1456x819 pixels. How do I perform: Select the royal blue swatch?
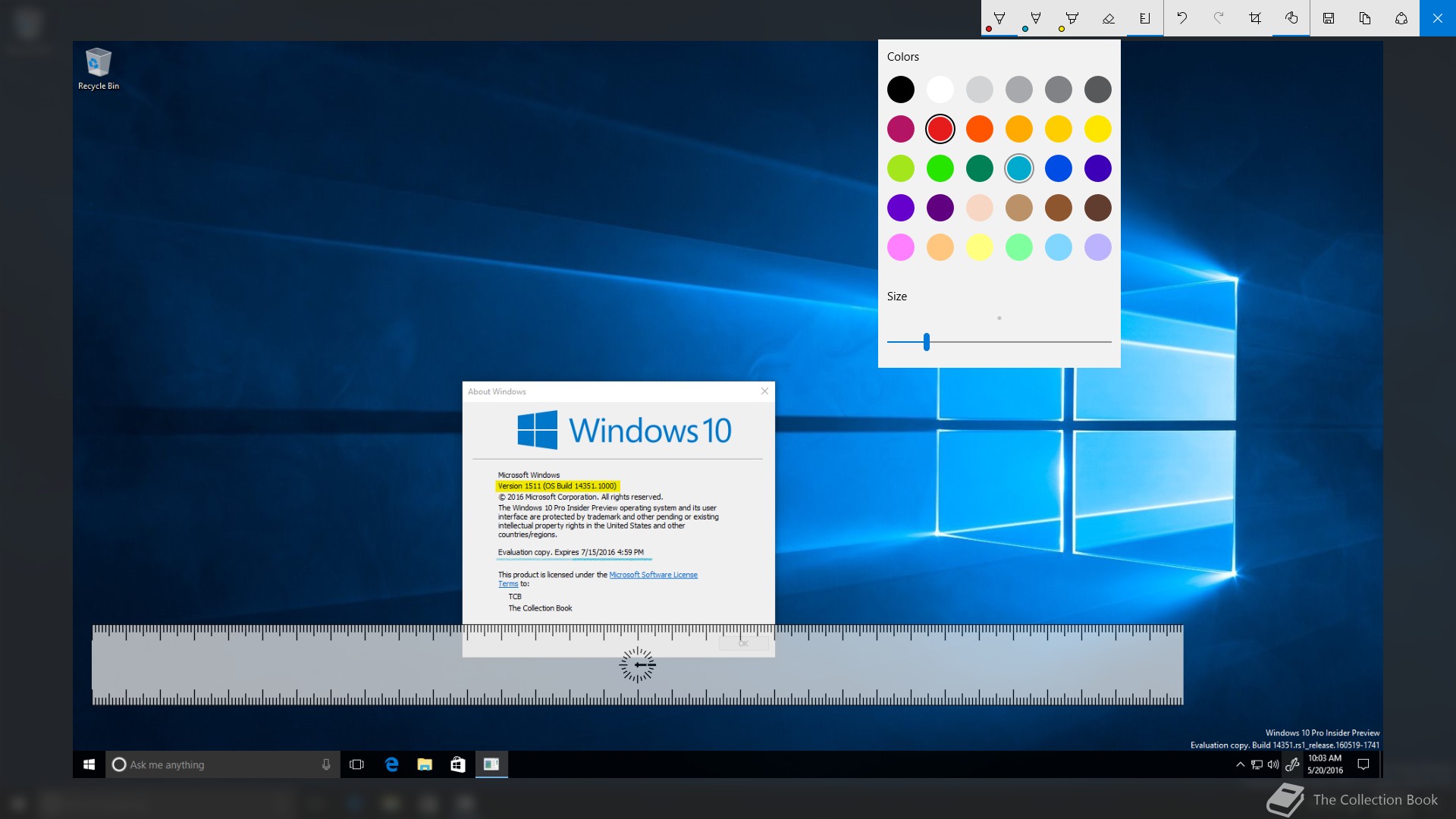click(1059, 168)
